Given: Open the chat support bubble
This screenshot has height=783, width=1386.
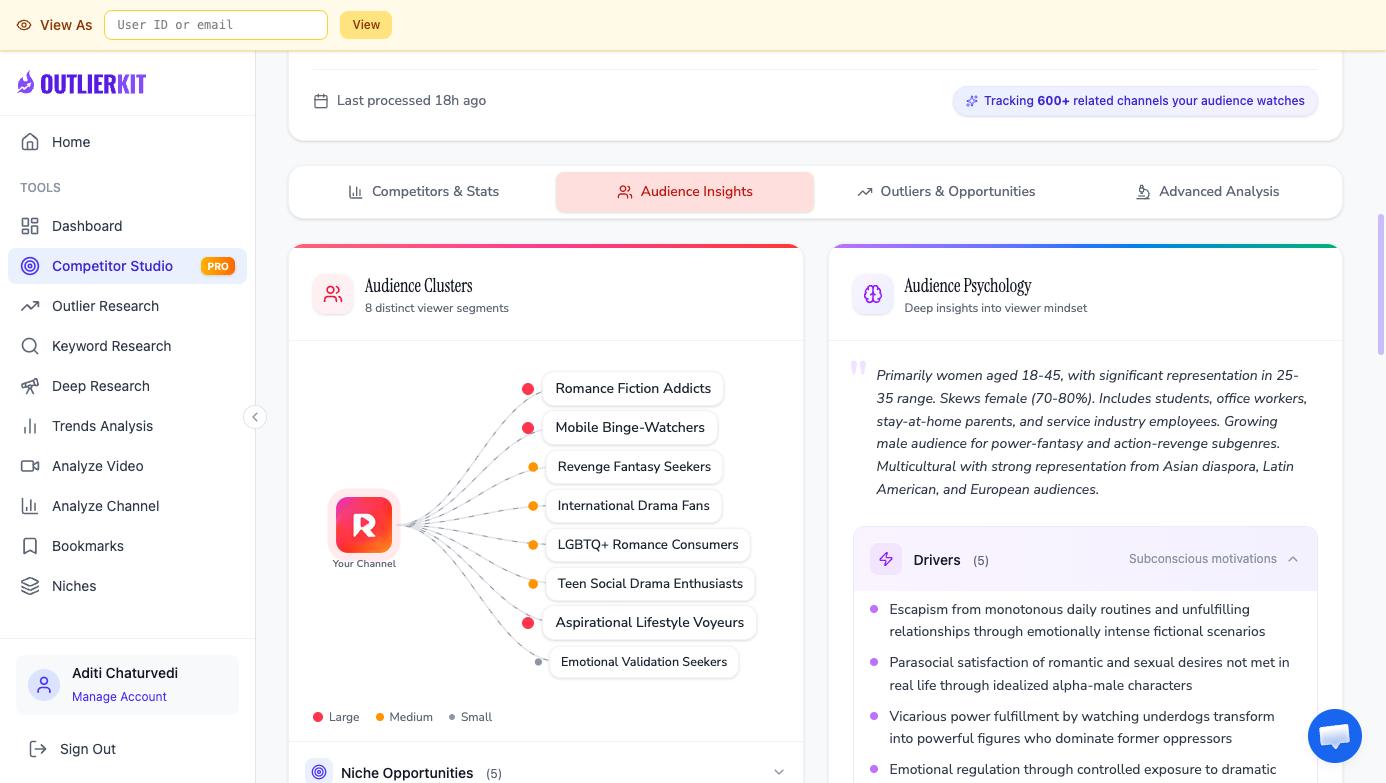Looking at the screenshot, I should click(1334, 736).
